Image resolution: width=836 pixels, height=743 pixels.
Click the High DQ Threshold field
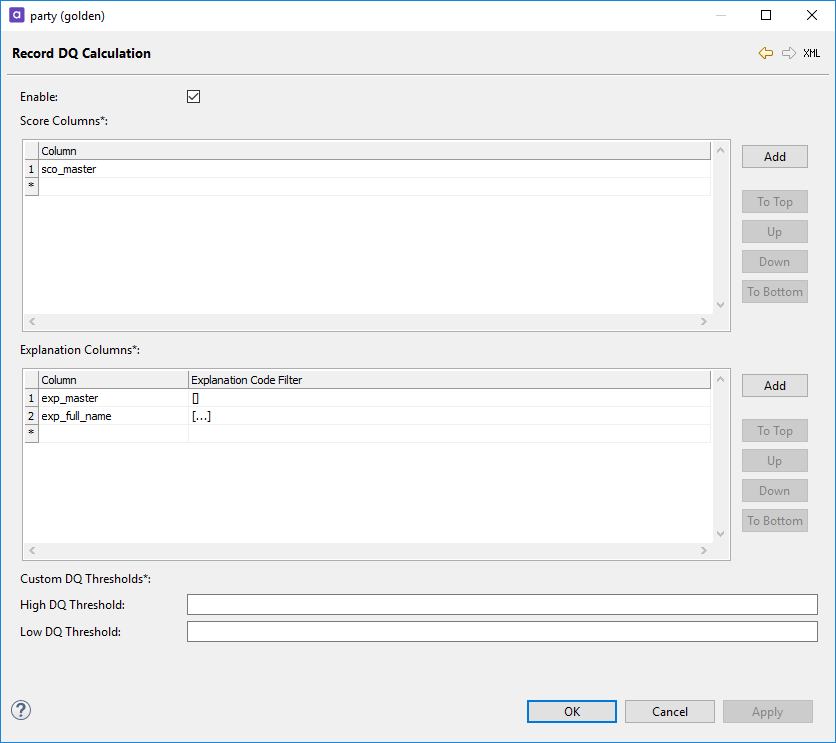[x=502, y=605]
